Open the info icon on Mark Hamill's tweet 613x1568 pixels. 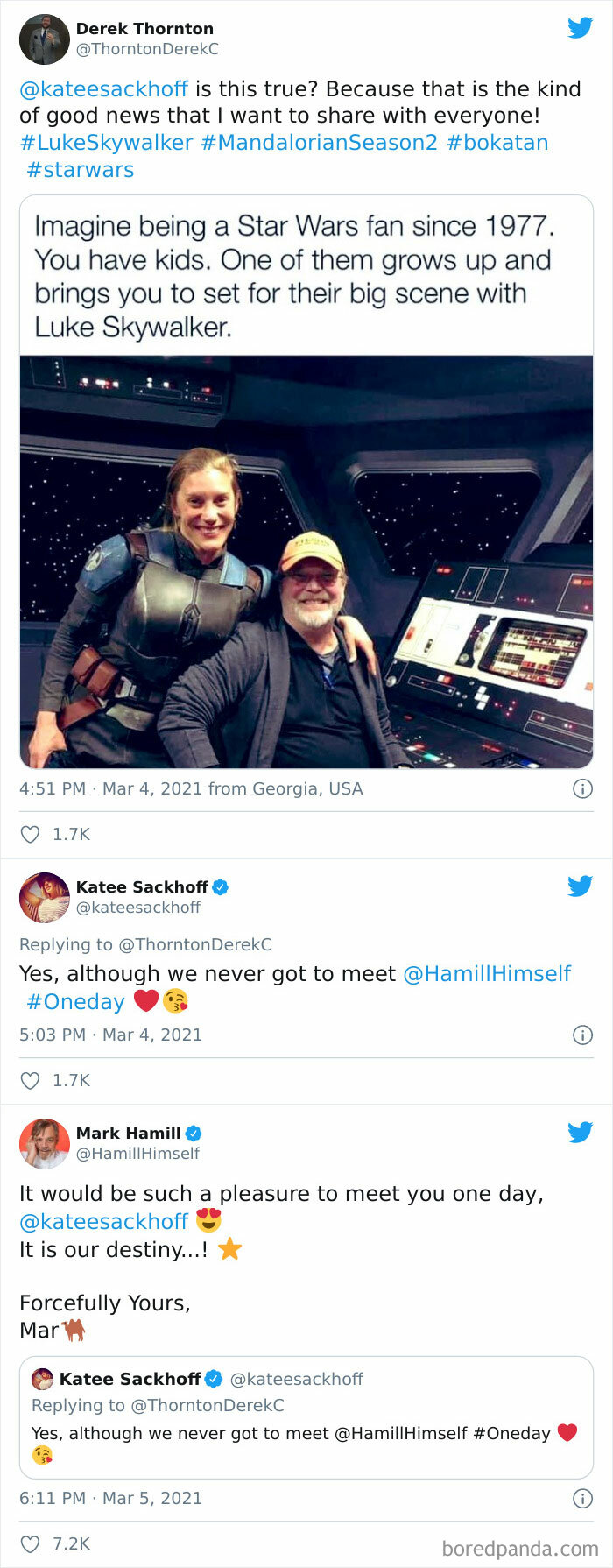click(583, 1498)
